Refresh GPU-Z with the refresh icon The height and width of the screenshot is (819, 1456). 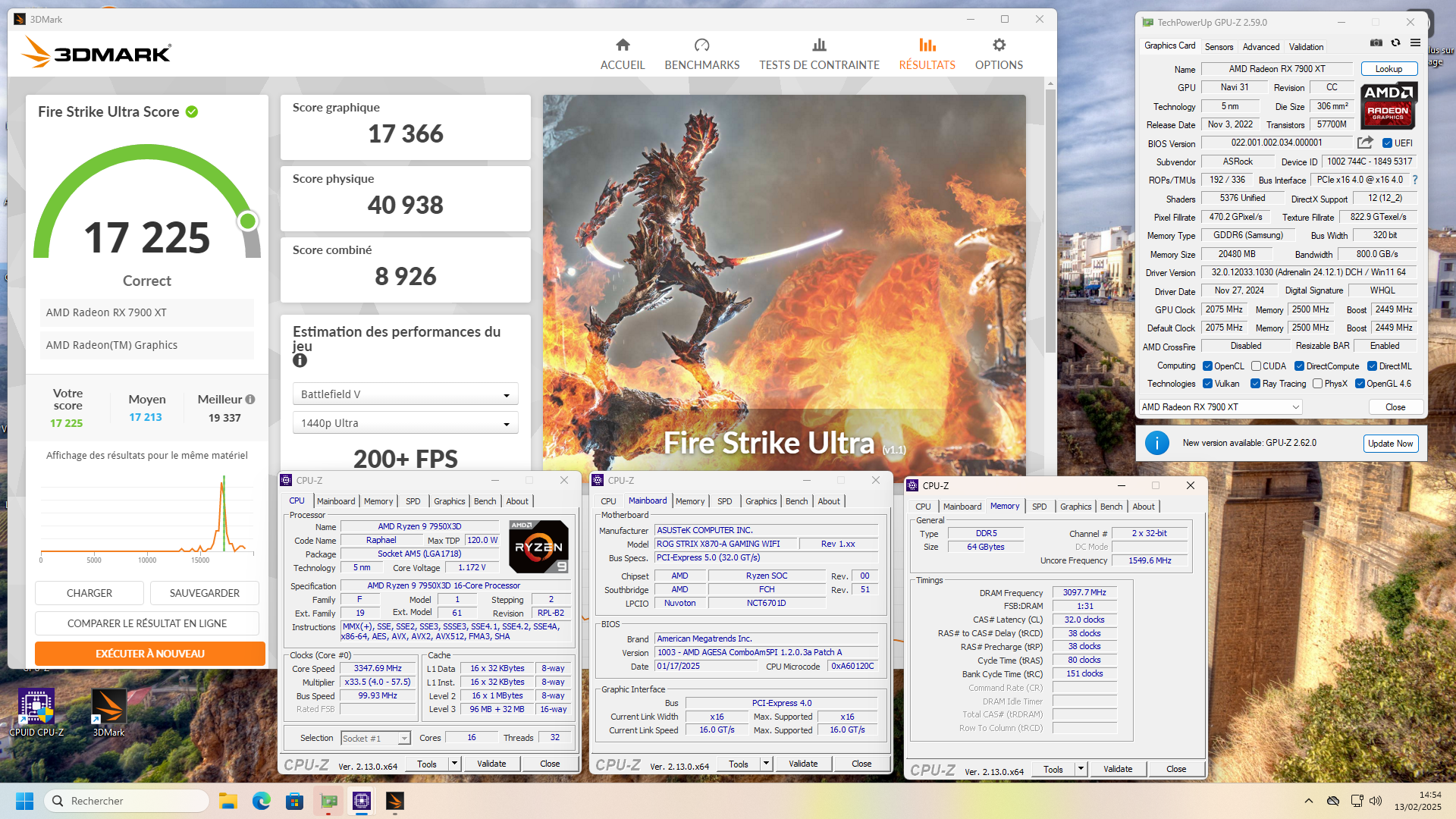pos(1395,42)
